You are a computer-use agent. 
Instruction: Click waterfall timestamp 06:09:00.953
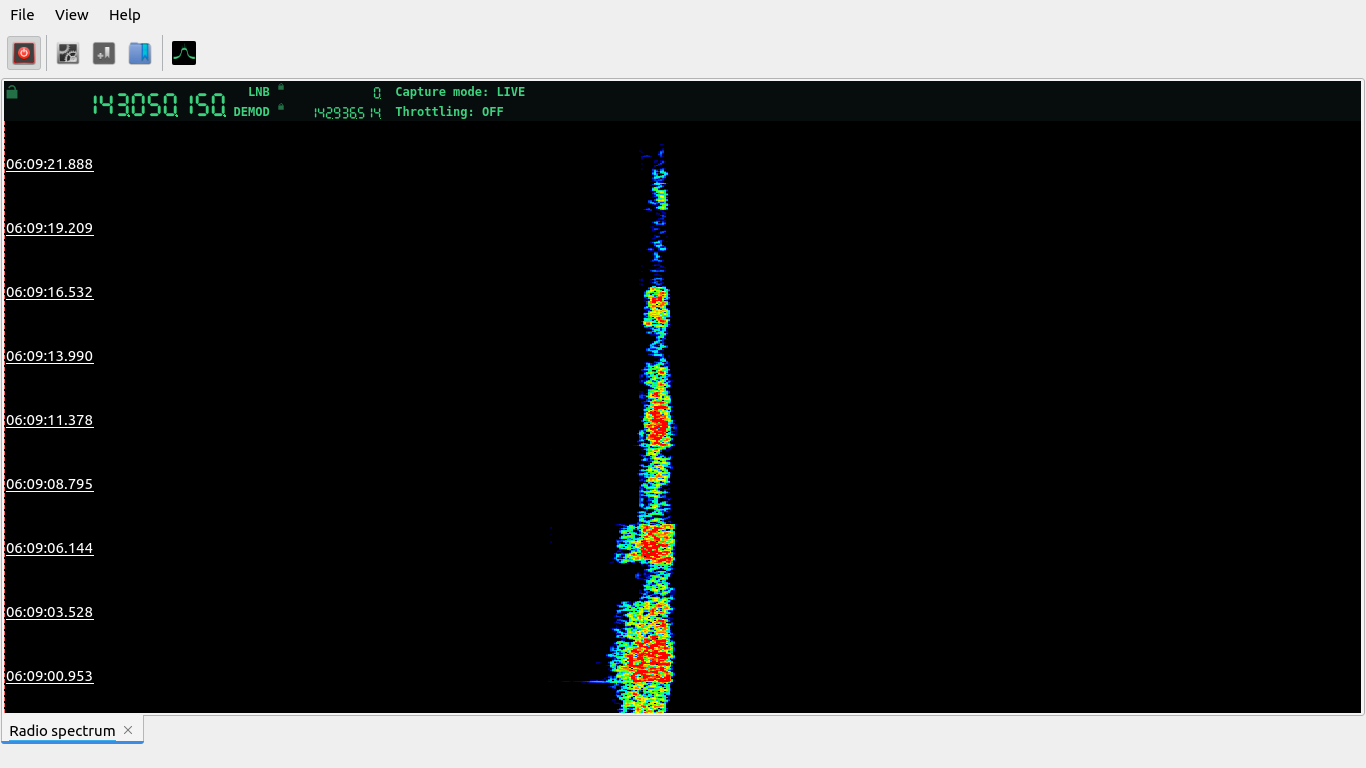49,676
